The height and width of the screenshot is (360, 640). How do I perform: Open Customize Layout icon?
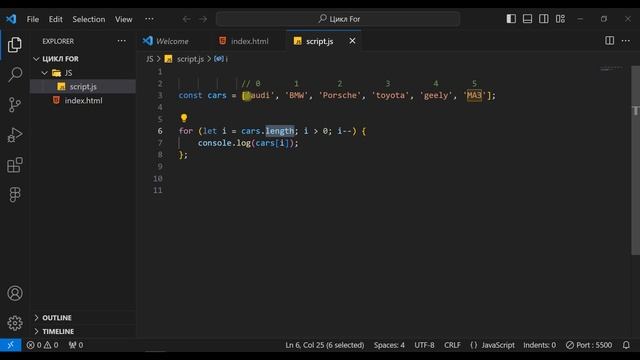(x=560, y=19)
